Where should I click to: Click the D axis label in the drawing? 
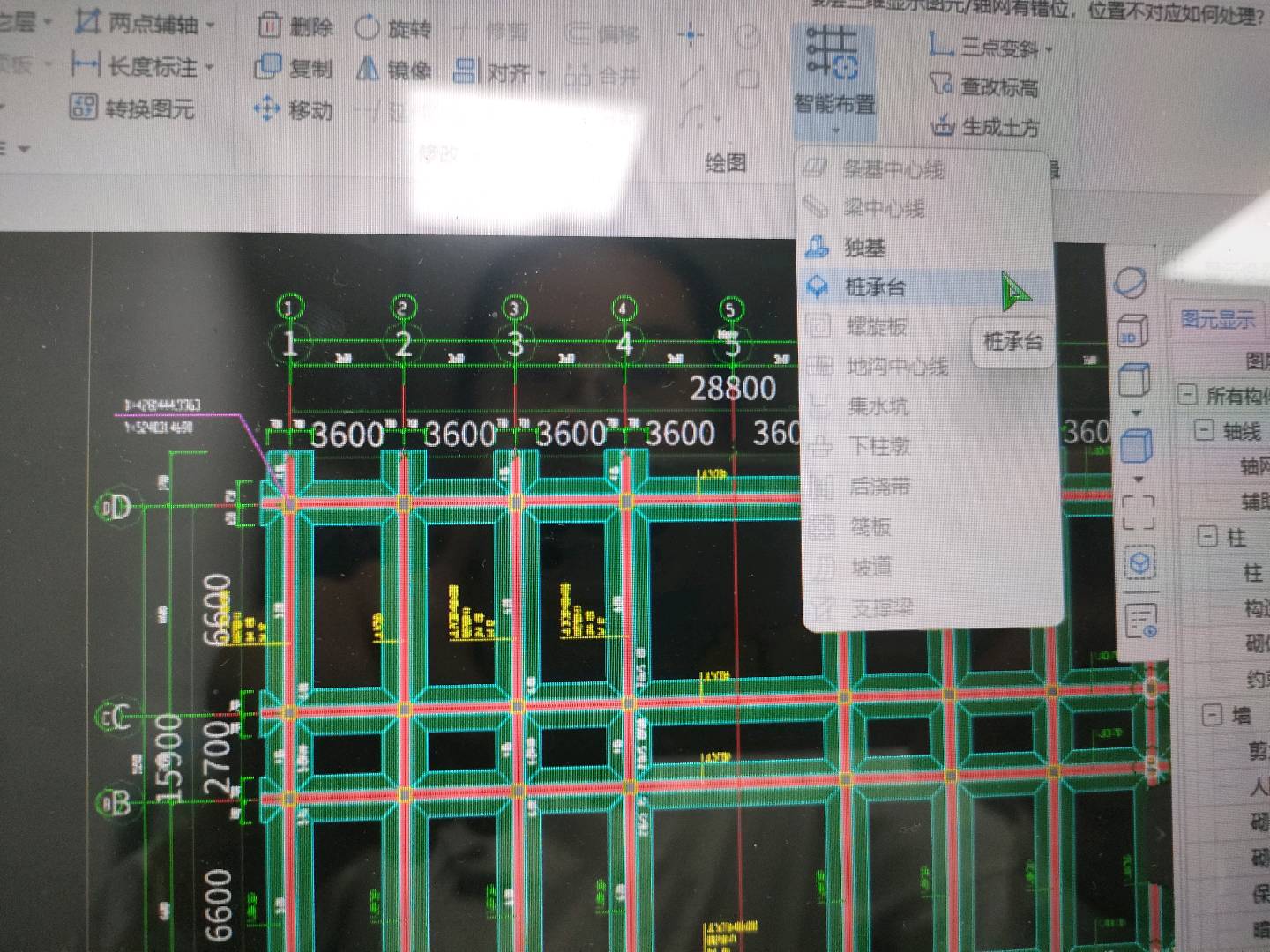coord(116,506)
